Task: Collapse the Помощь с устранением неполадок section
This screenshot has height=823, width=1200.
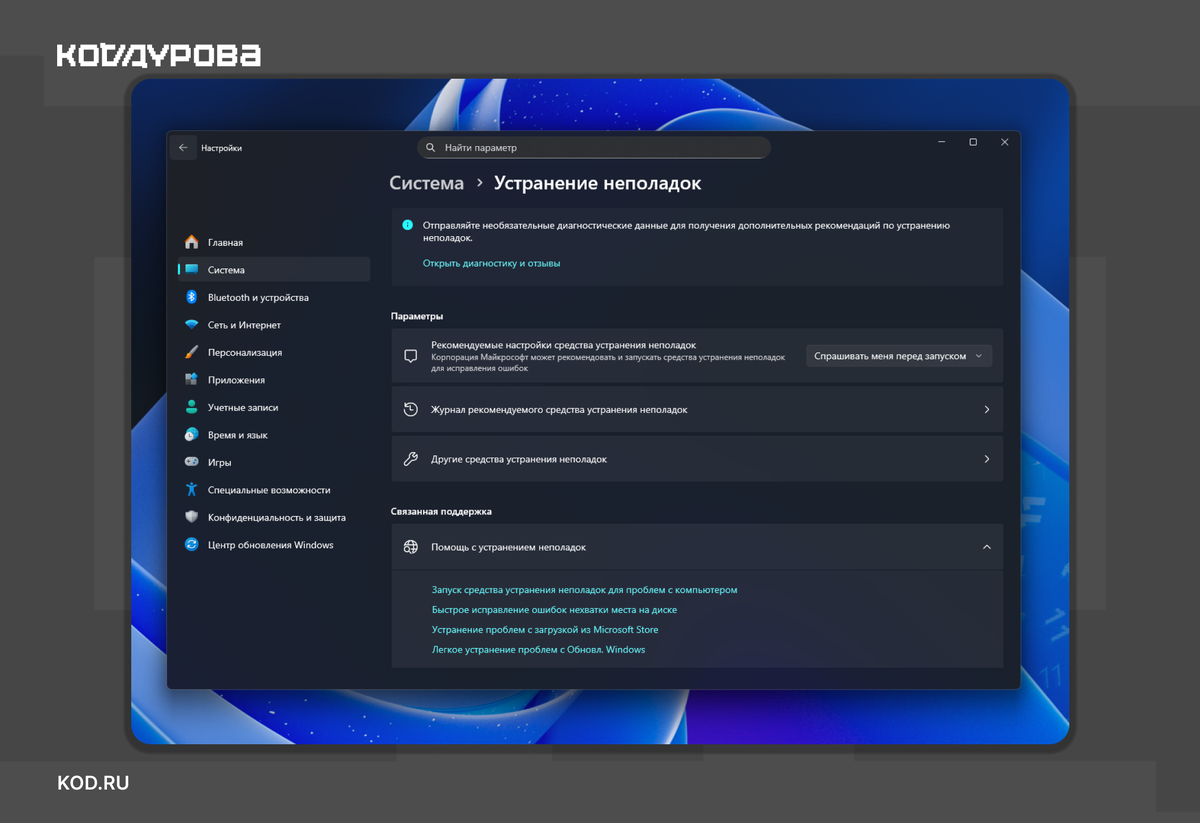Action: [x=987, y=547]
